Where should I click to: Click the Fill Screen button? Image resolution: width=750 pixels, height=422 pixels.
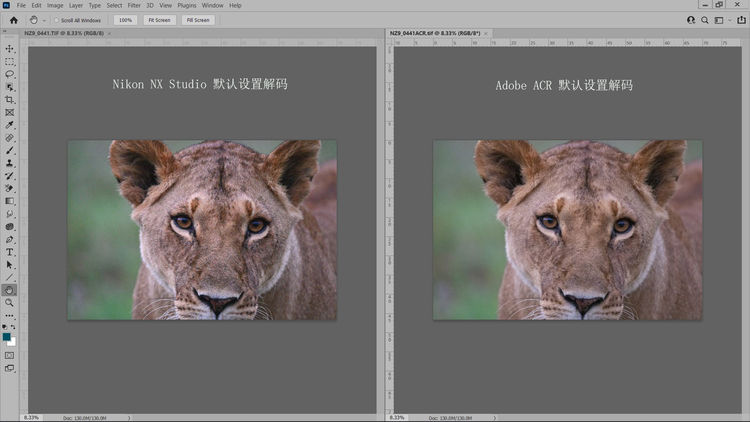point(197,19)
